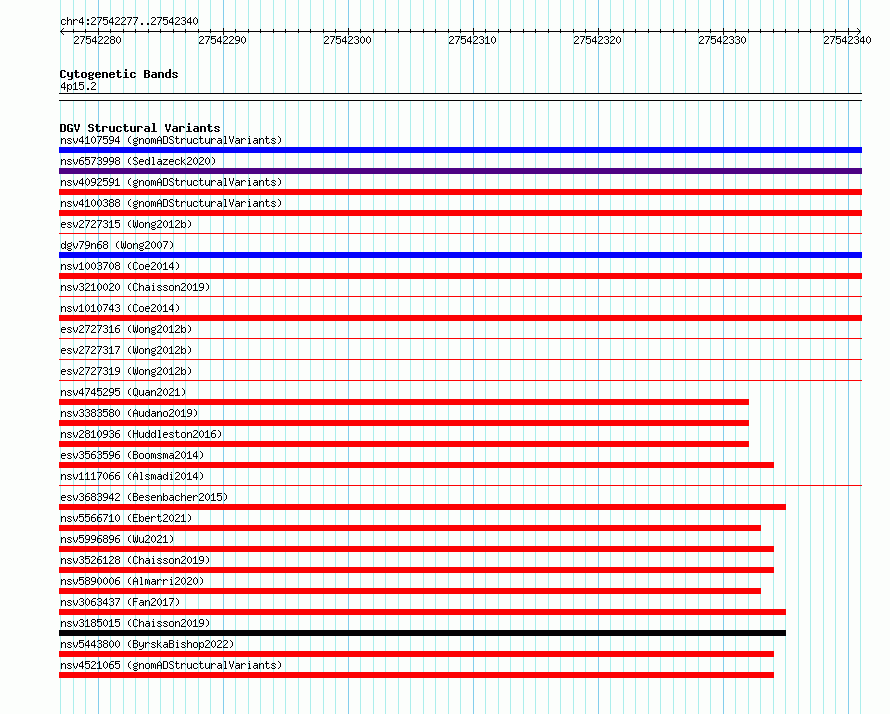Viewport: 890px width, 714px height.
Task: Open nsv3383580 (Audano2019) label
Action: [x=129, y=413]
